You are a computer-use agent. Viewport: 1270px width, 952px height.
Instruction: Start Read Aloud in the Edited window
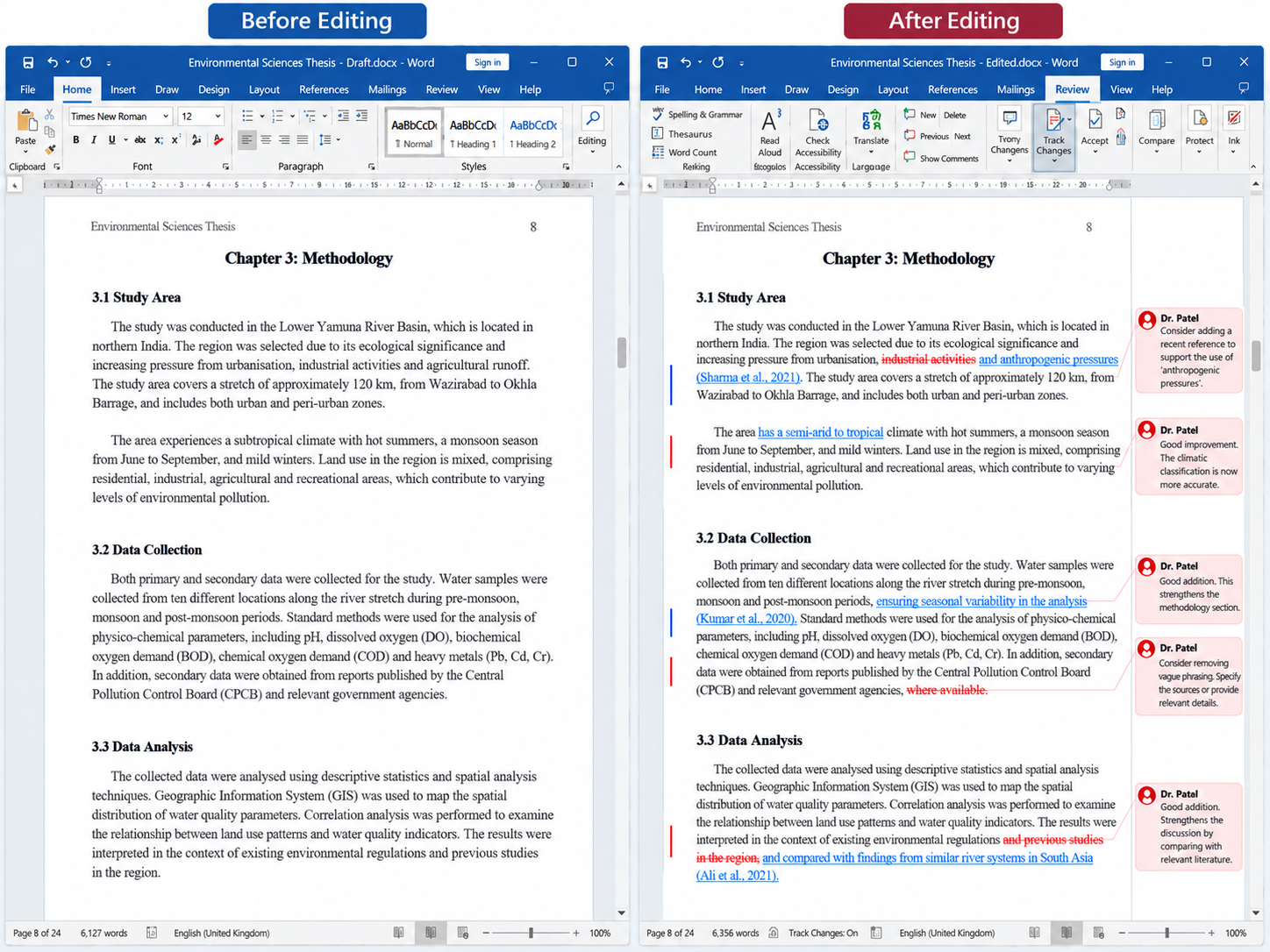coord(770,134)
